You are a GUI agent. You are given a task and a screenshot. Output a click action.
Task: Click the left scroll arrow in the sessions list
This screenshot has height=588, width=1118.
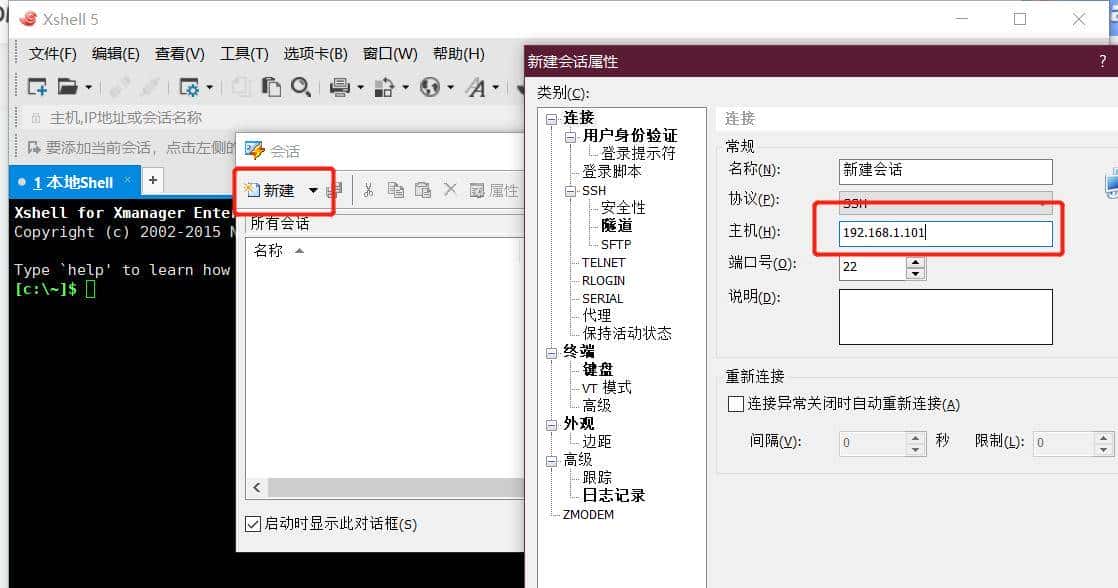click(257, 488)
